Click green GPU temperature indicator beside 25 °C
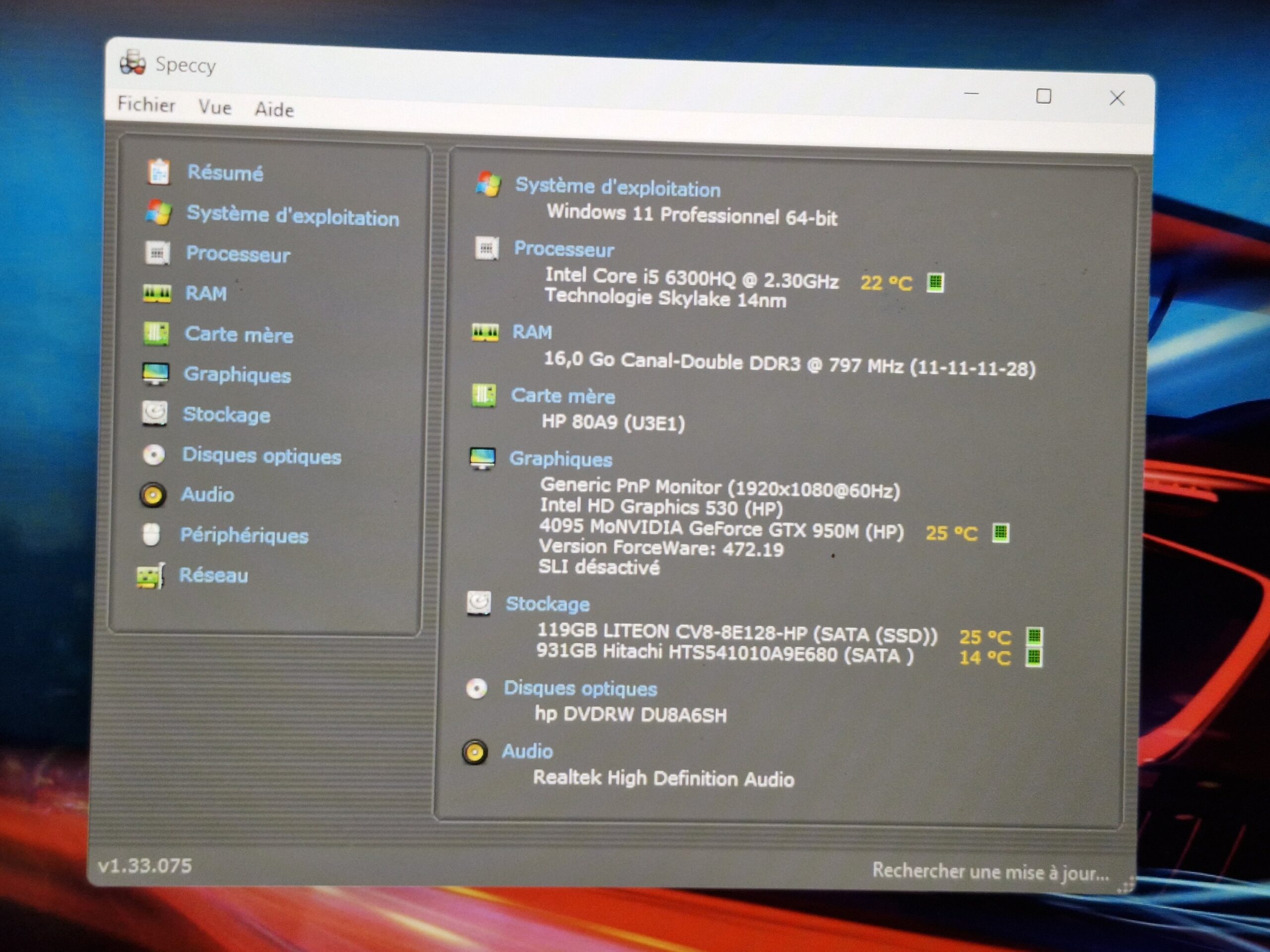1270x952 pixels. pos(1000,533)
